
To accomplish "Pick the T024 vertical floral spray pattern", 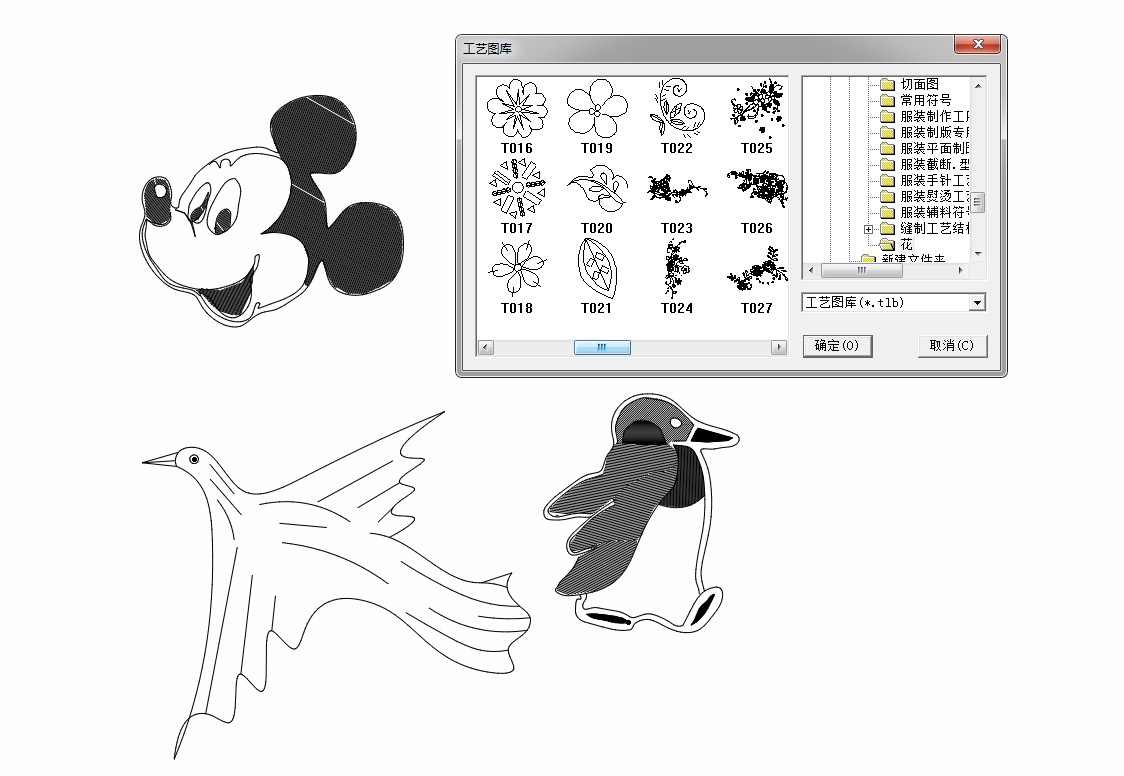I will point(676,268).
